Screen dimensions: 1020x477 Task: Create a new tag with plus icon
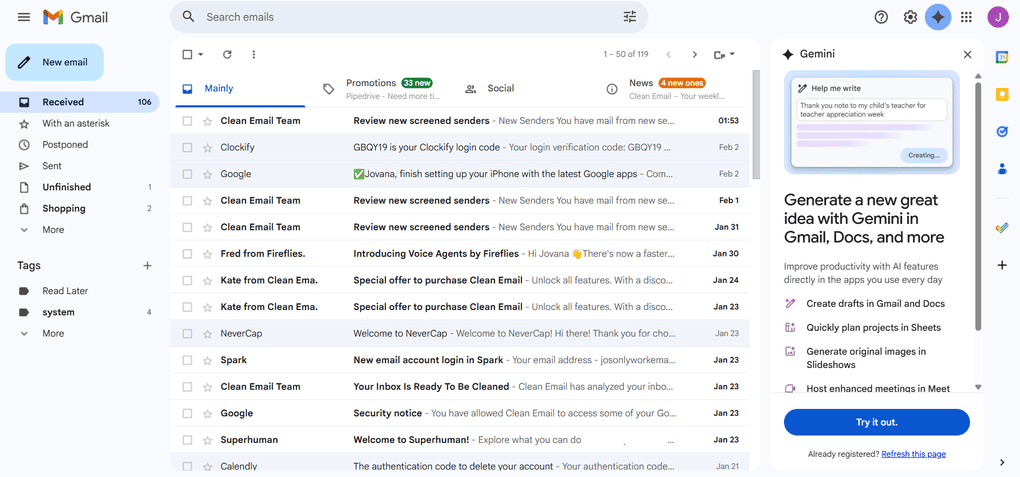click(x=148, y=266)
